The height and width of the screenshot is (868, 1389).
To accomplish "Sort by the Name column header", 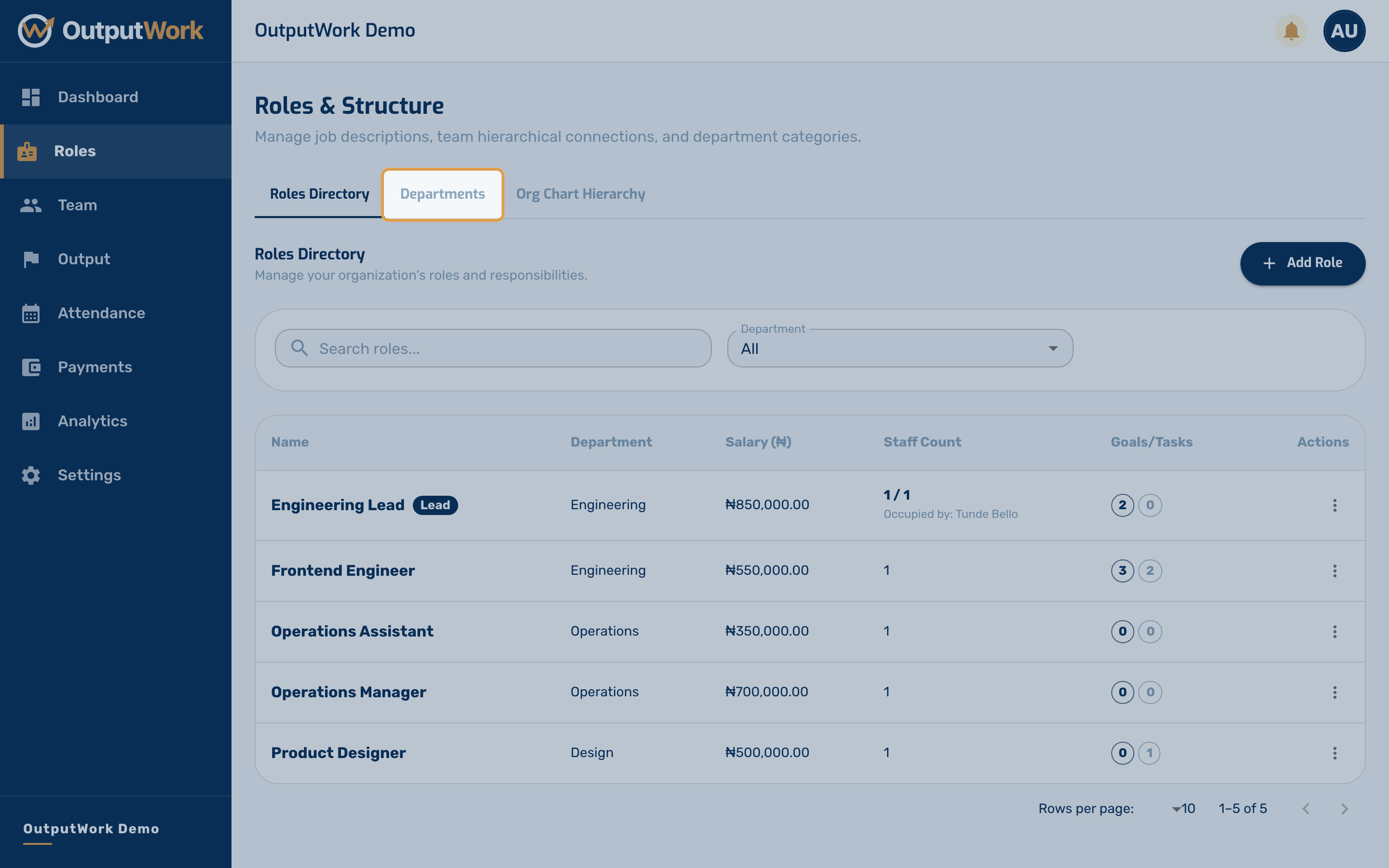I will click(x=290, y=442).
